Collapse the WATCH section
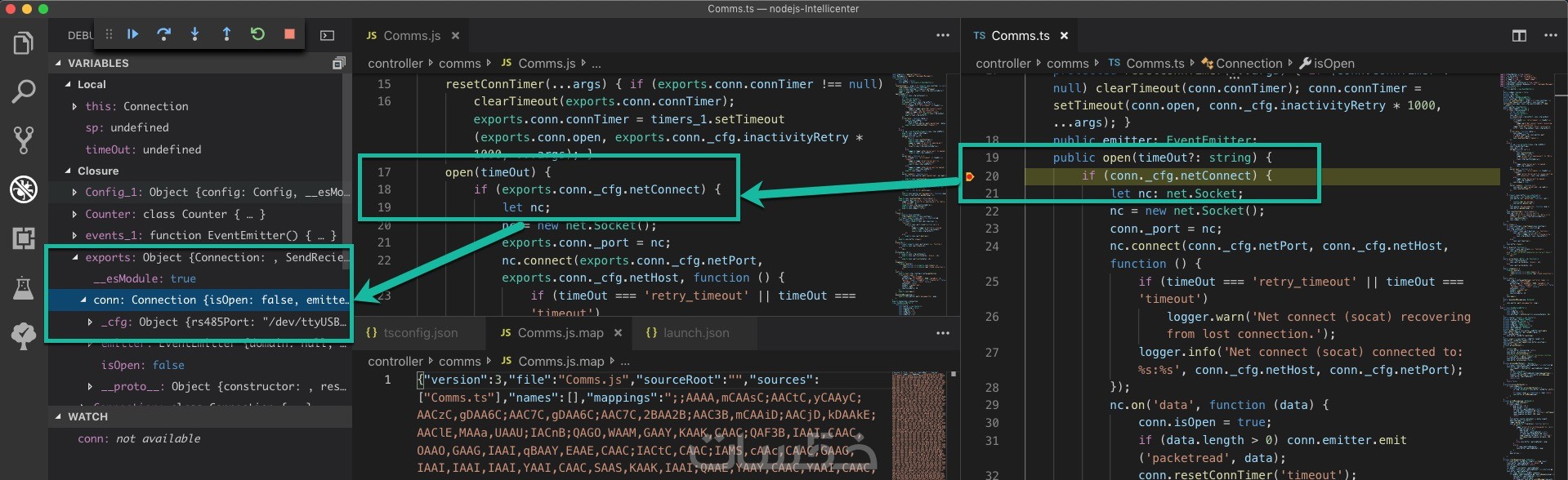This screenshot has width=1568, height=480. pos(58,416)
